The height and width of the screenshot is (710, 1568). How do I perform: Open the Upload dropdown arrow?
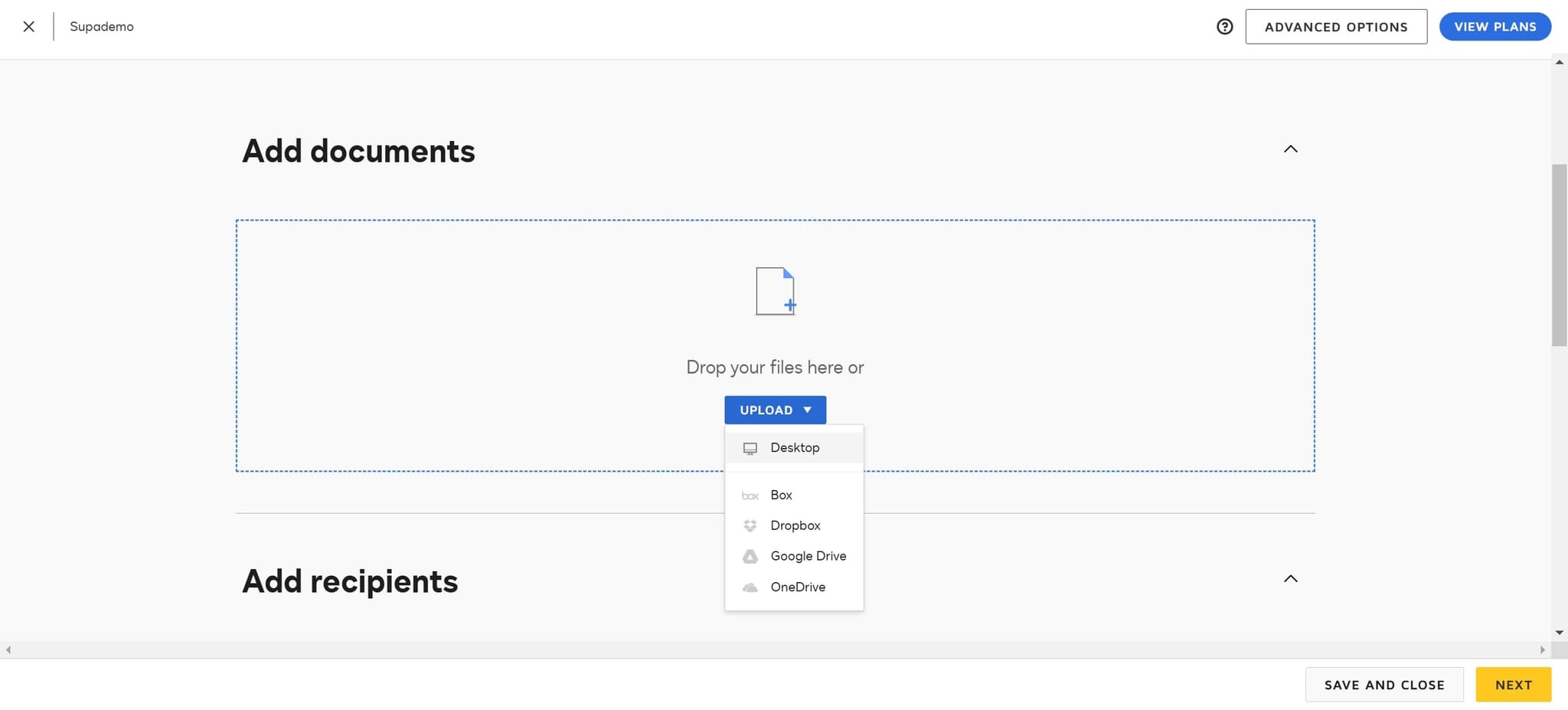[808, 410]
